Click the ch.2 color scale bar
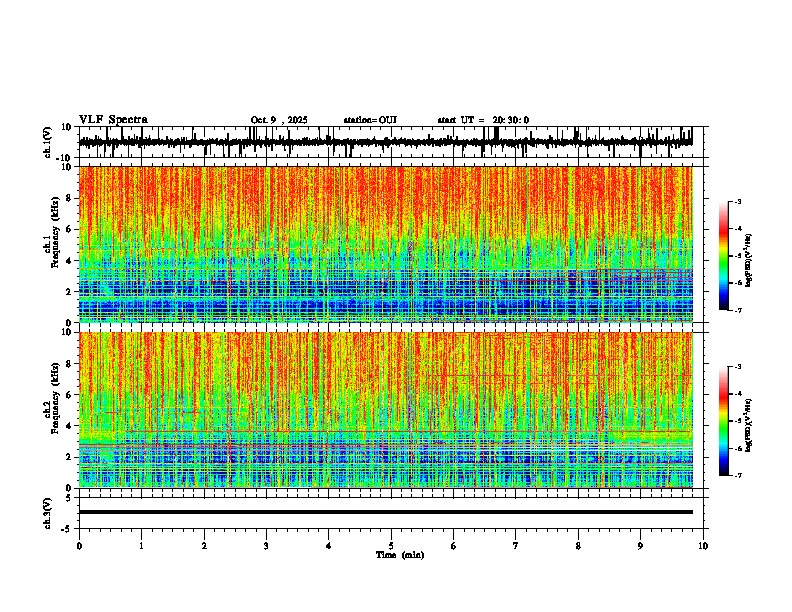 (723, 421)
